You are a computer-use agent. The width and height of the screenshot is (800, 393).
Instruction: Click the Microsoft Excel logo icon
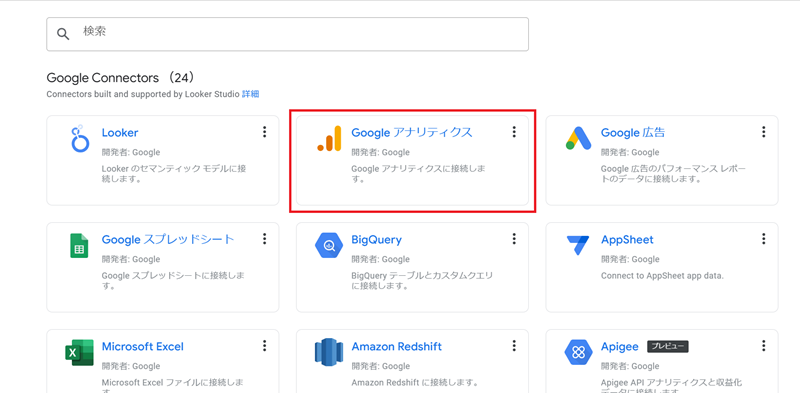[x=79, y=352]
